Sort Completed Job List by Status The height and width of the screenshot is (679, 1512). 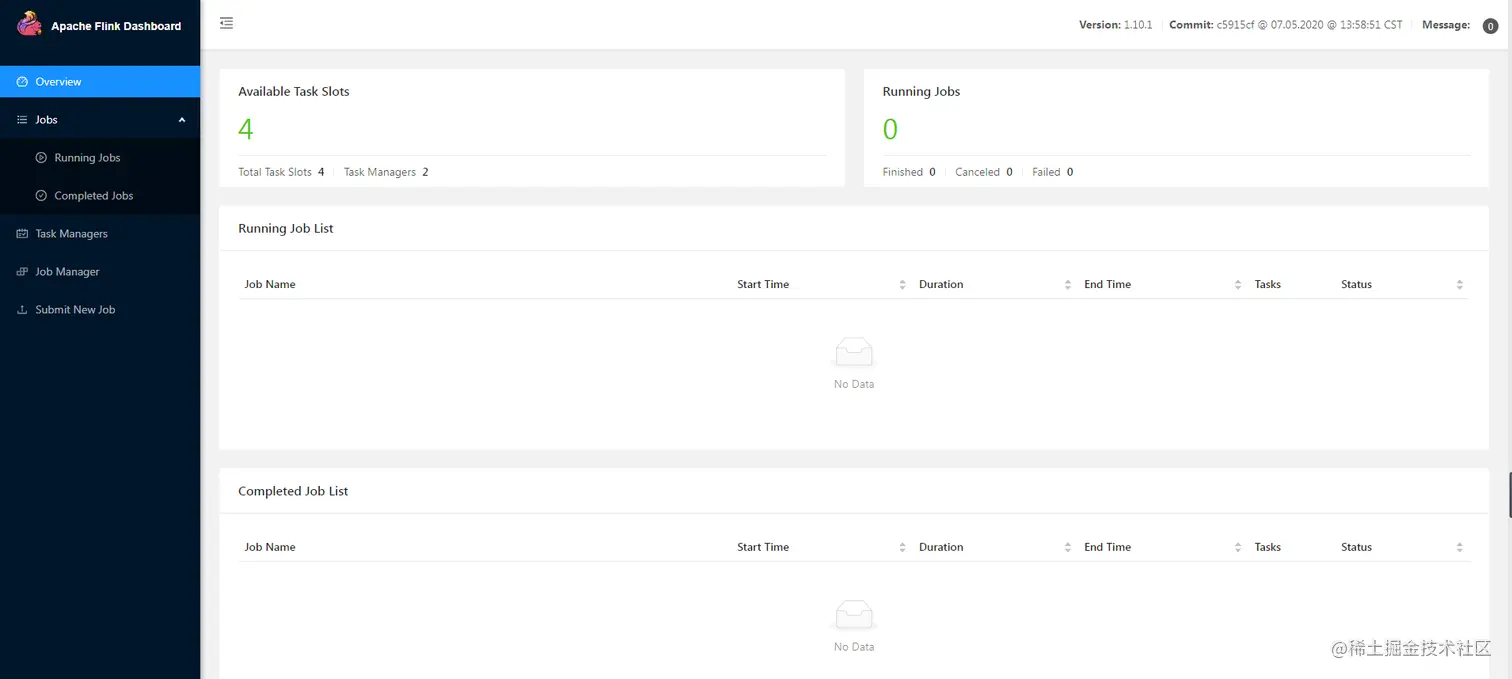(1459, 548)
